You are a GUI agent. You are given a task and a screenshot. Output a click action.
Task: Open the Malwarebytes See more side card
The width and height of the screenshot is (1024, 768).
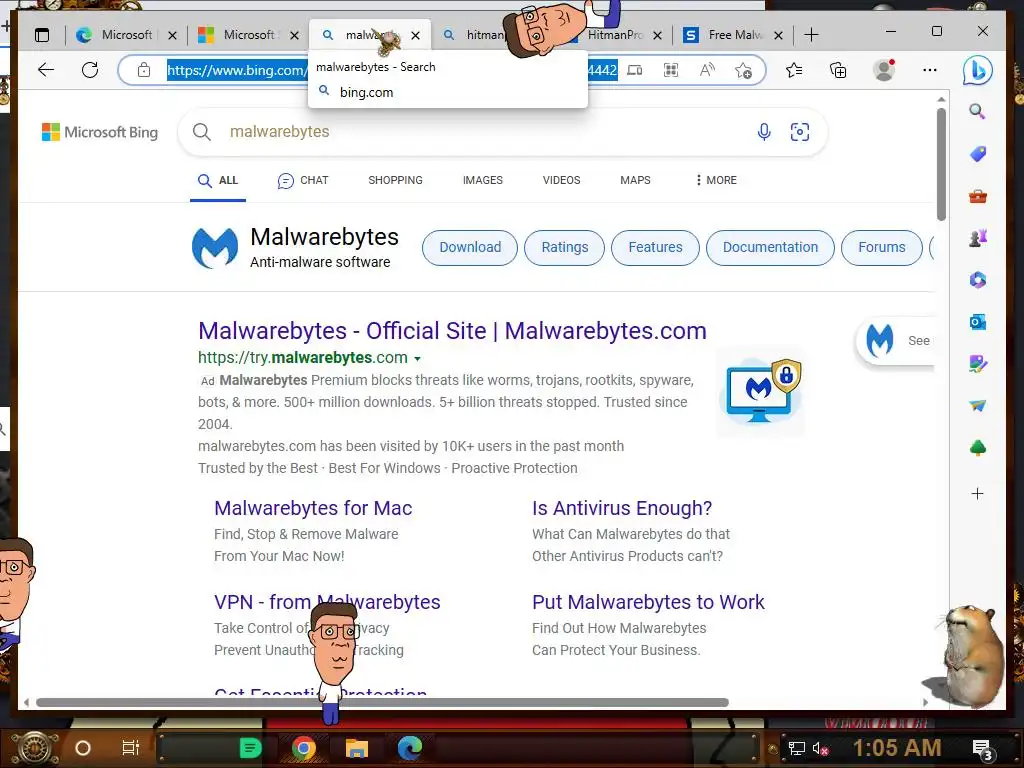point(896,340)
